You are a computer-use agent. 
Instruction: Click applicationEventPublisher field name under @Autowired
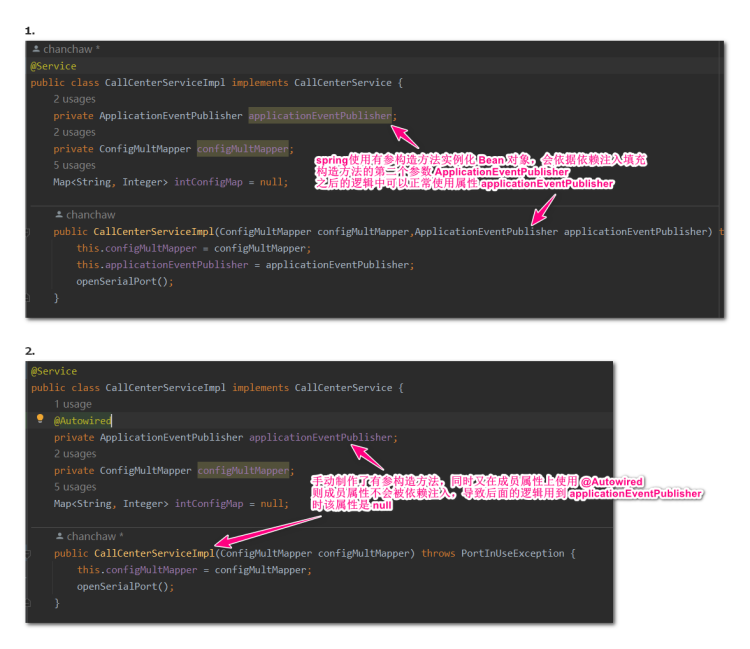(320, 437)
